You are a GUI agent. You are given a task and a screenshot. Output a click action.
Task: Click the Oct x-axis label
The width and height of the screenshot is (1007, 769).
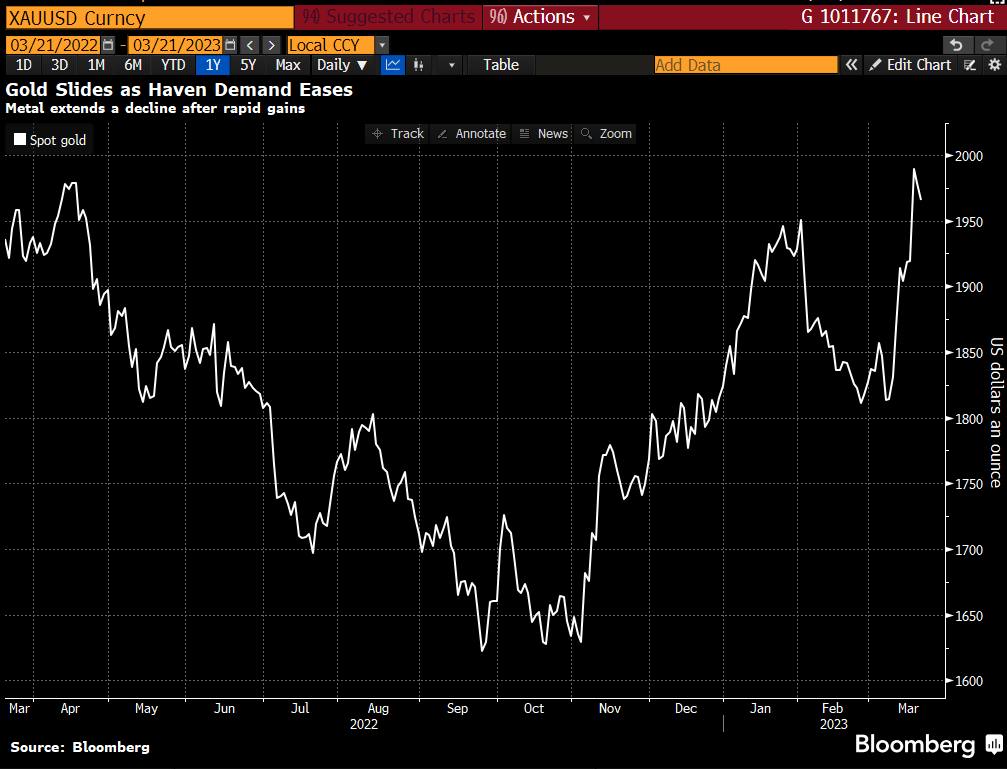(x=534, y=709)
